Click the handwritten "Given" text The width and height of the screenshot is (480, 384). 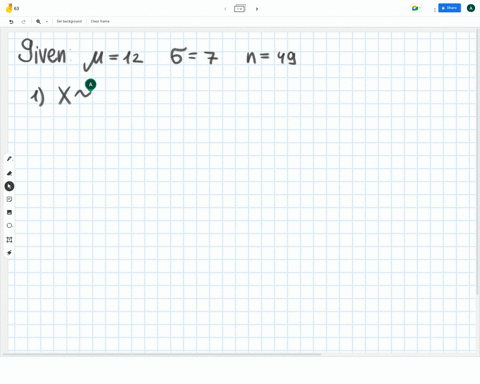pyautogui.click(x=42, y=51)
